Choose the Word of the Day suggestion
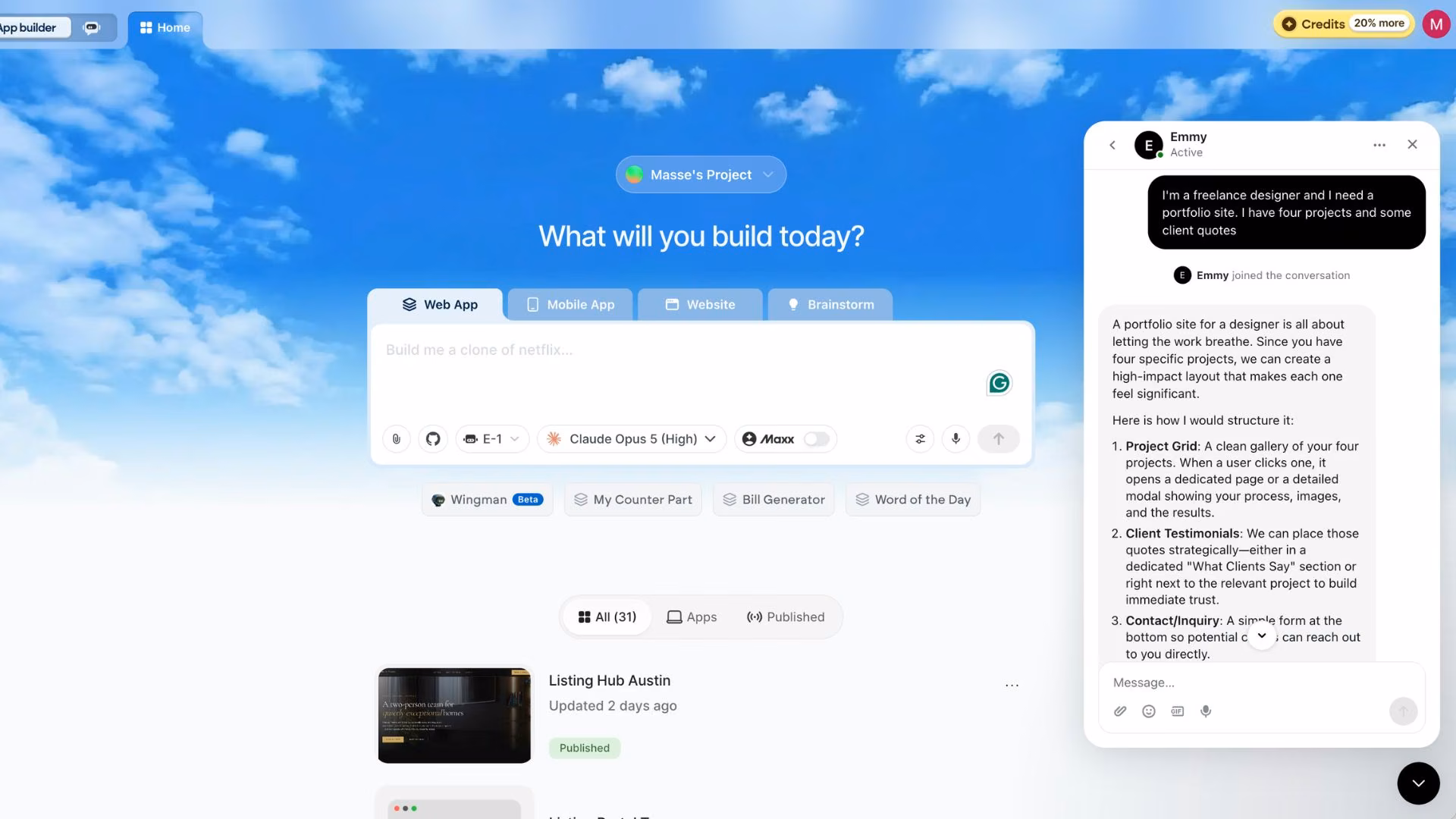Viewport: 1456px width, 819px height. click(913, 500)
